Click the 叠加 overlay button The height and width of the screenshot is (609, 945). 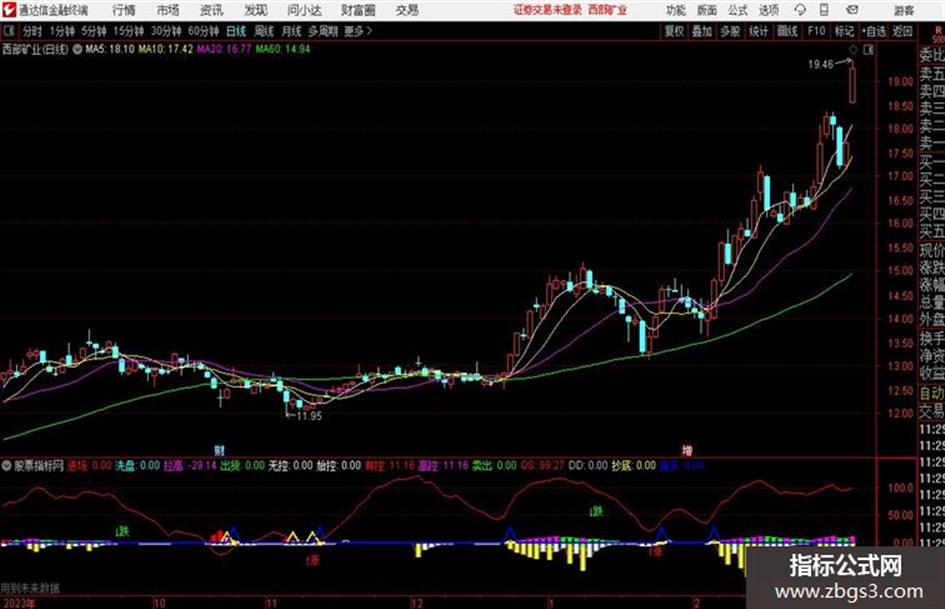pyautogui.click(x=702, y=31)
